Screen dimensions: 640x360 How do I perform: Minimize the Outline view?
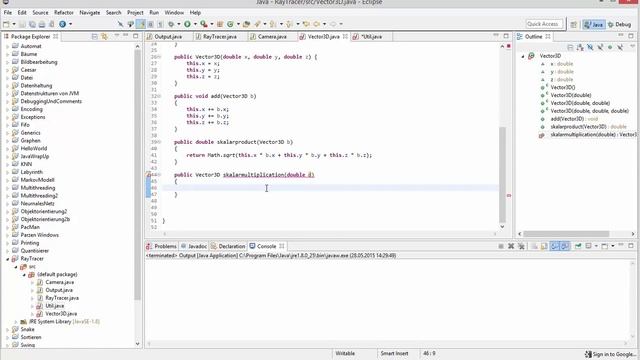(x=621, y=36)
